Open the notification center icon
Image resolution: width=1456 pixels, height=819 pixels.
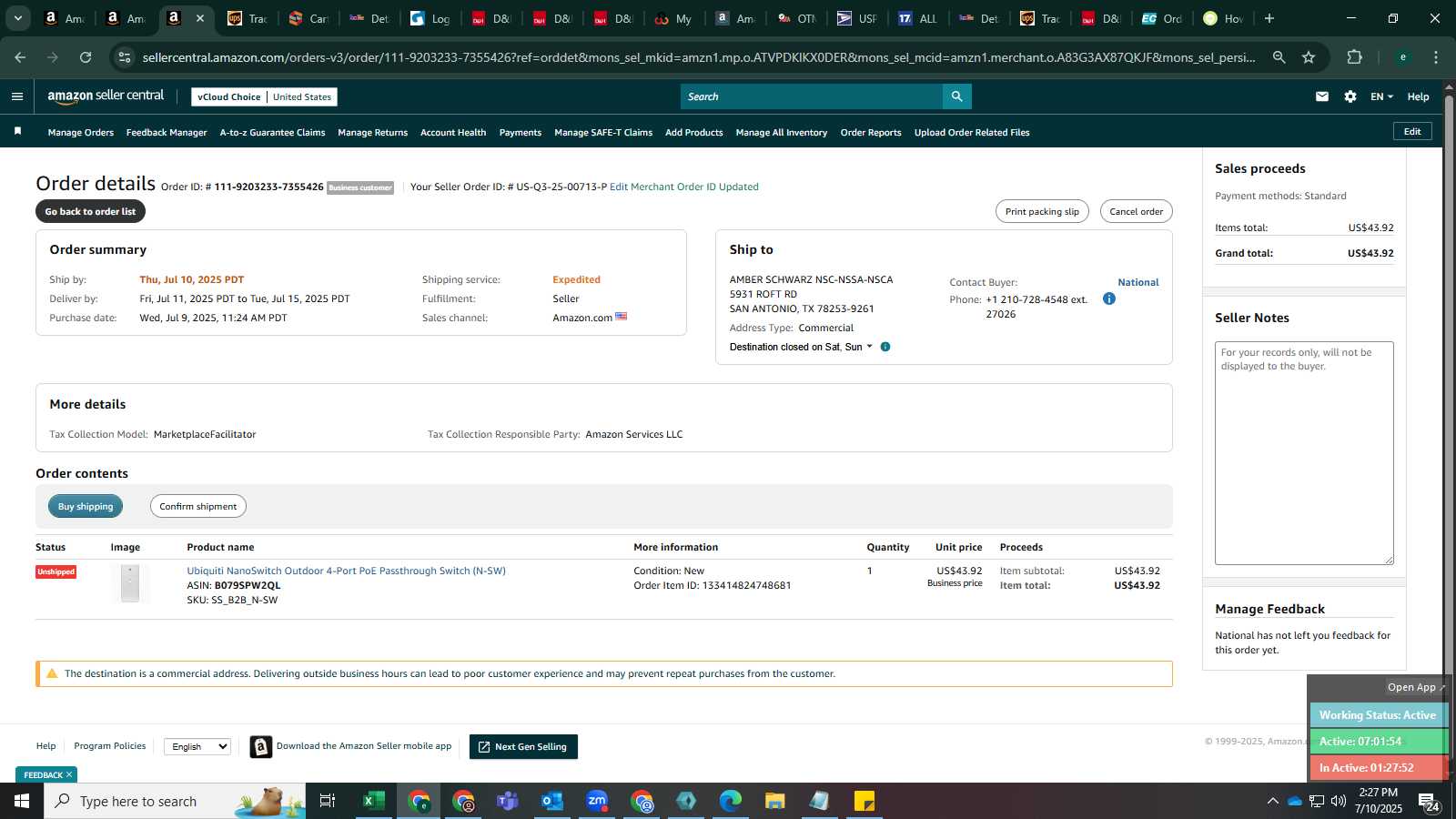pyautogui.click(x=1428, y=802)
